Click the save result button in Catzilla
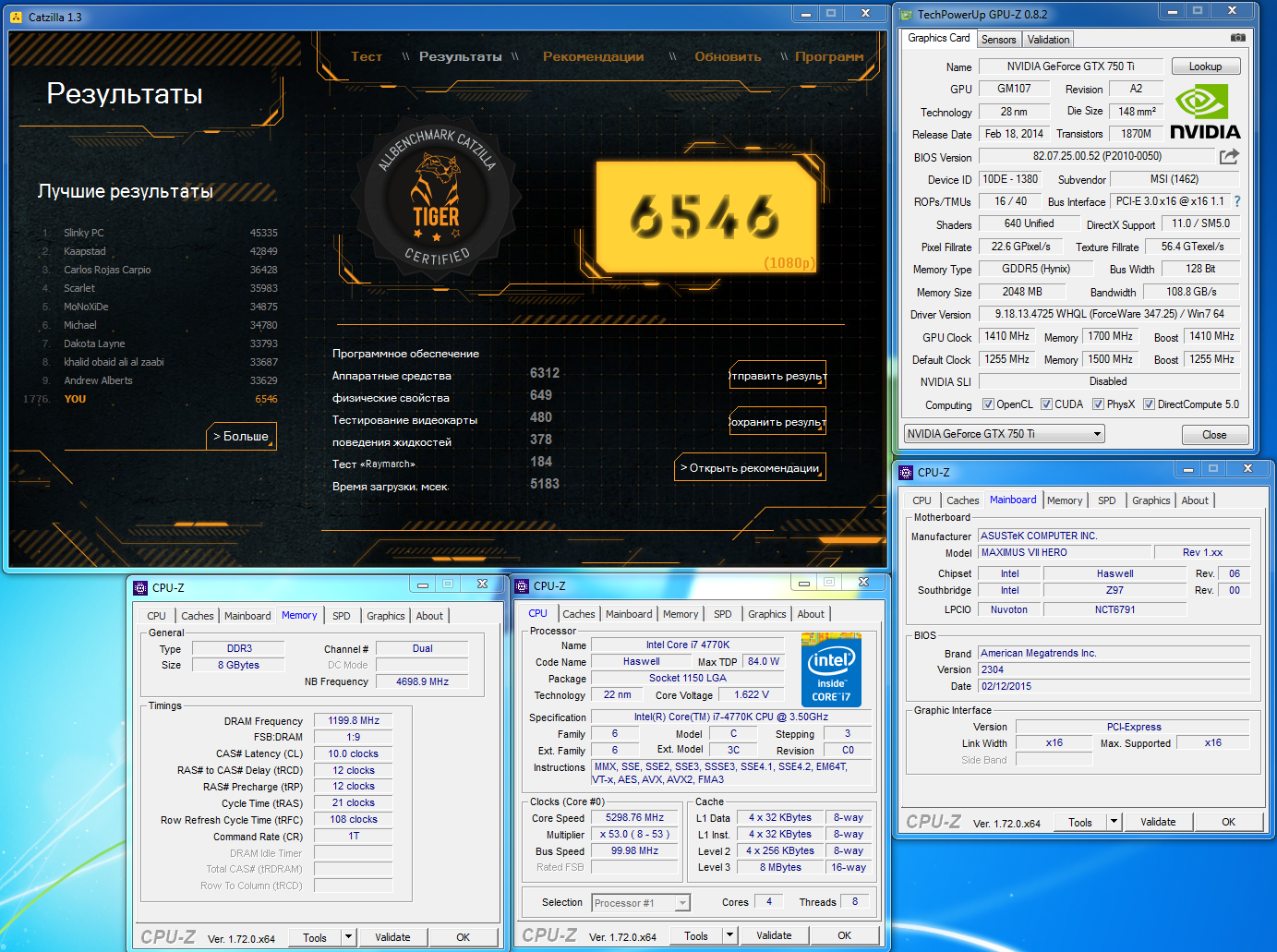 click(x=777, y=422)
